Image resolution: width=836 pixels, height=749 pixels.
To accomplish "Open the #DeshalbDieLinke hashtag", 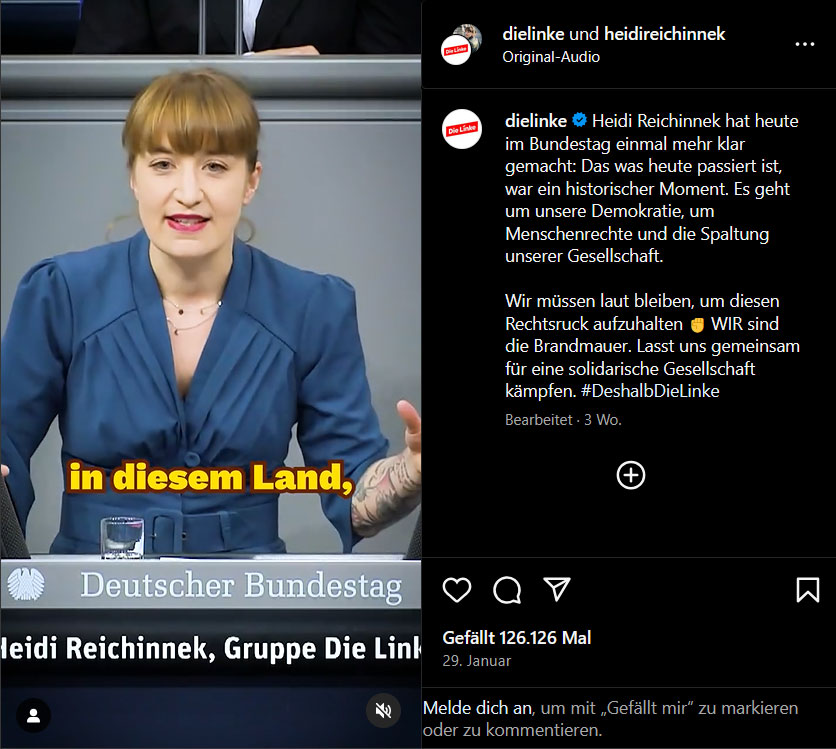I will [x=650, y=391].
